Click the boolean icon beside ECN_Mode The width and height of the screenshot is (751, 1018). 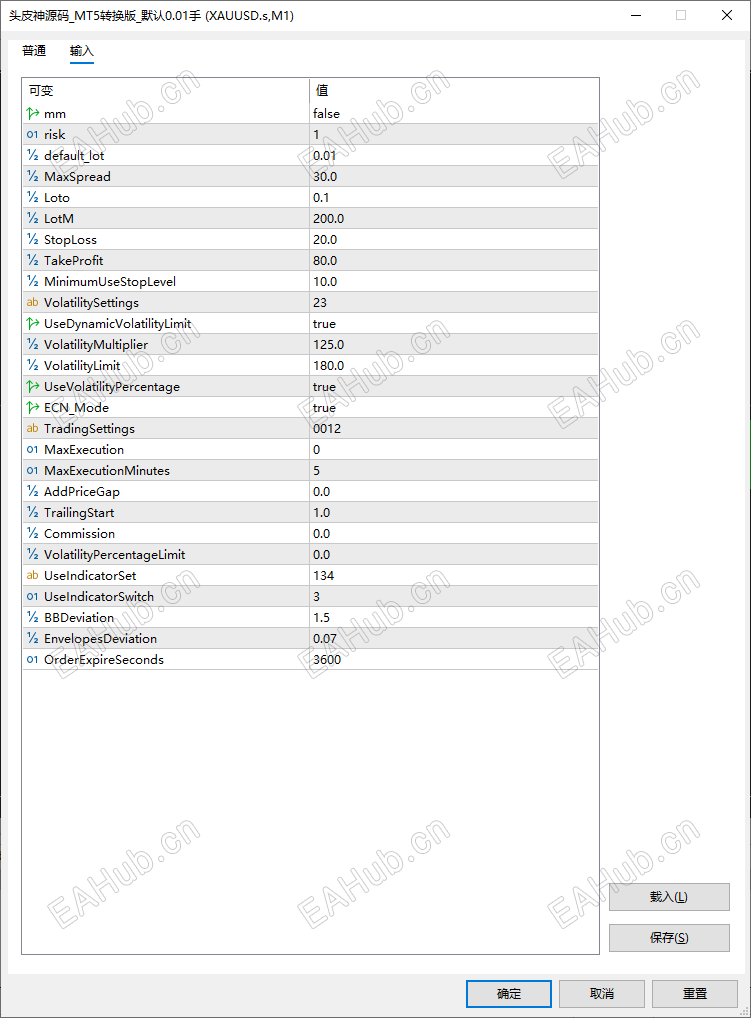pyautogui.click(x=32, y=407)
